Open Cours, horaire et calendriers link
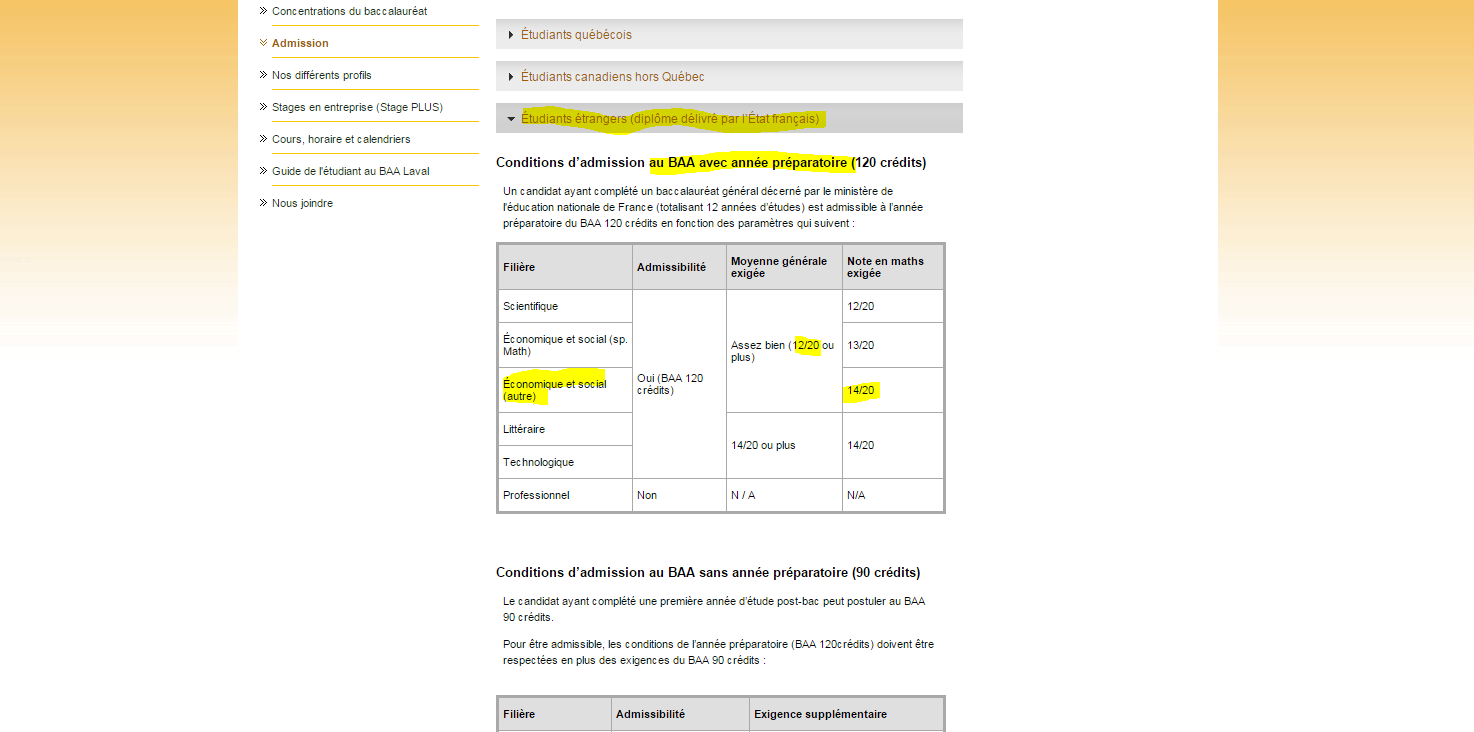 (341, 139)
